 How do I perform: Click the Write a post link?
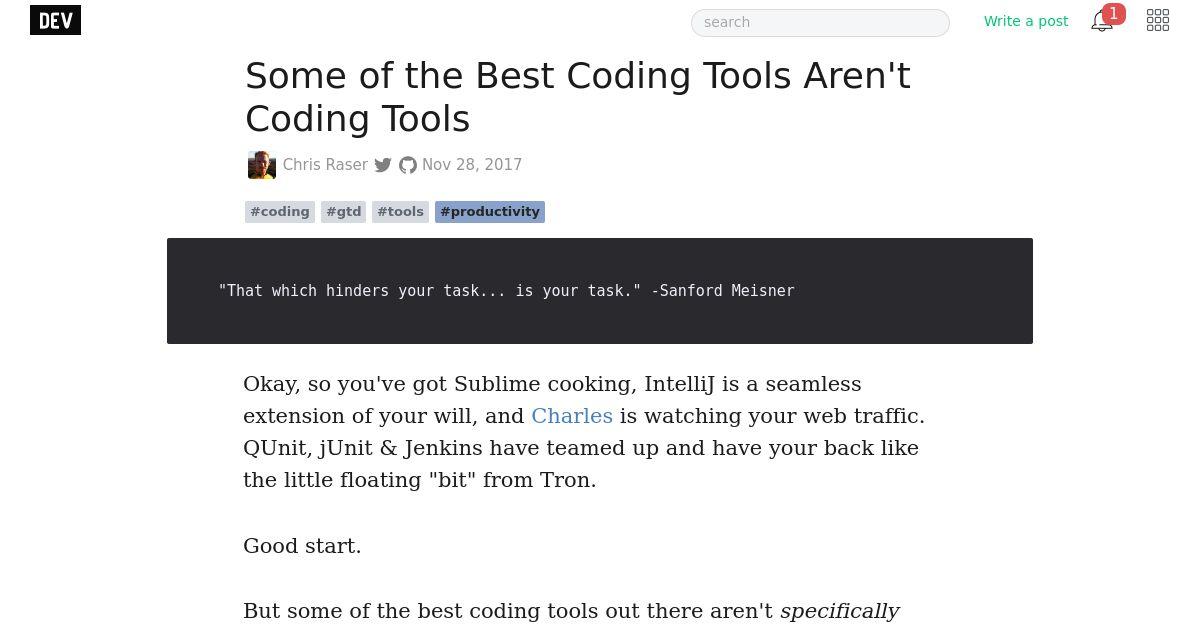coord(1026,21)
